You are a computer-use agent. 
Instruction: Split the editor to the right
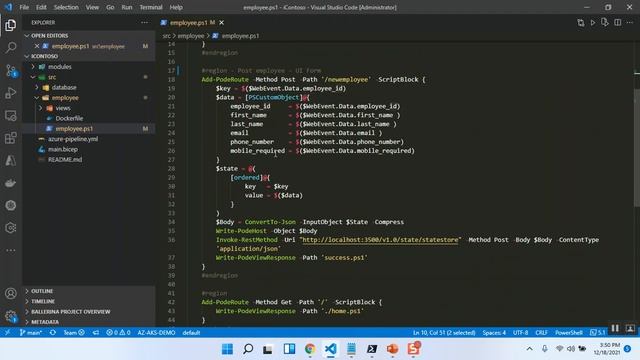click(x=618, y=23)
